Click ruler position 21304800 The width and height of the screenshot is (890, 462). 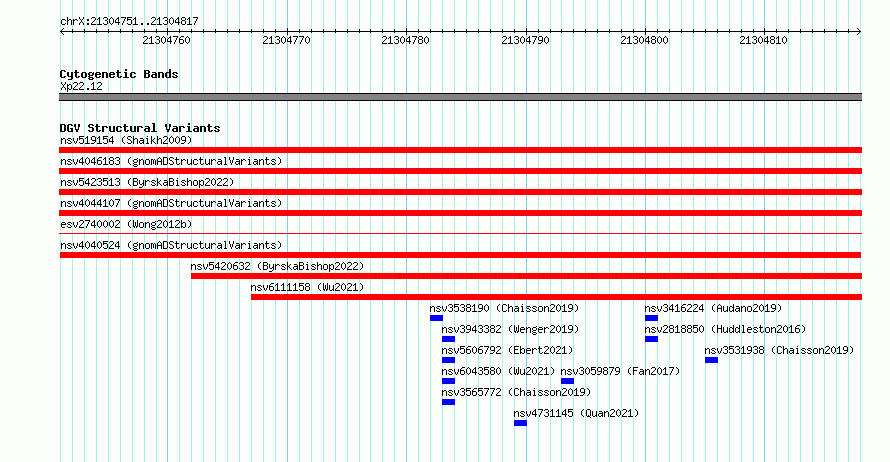coord(644,40)
